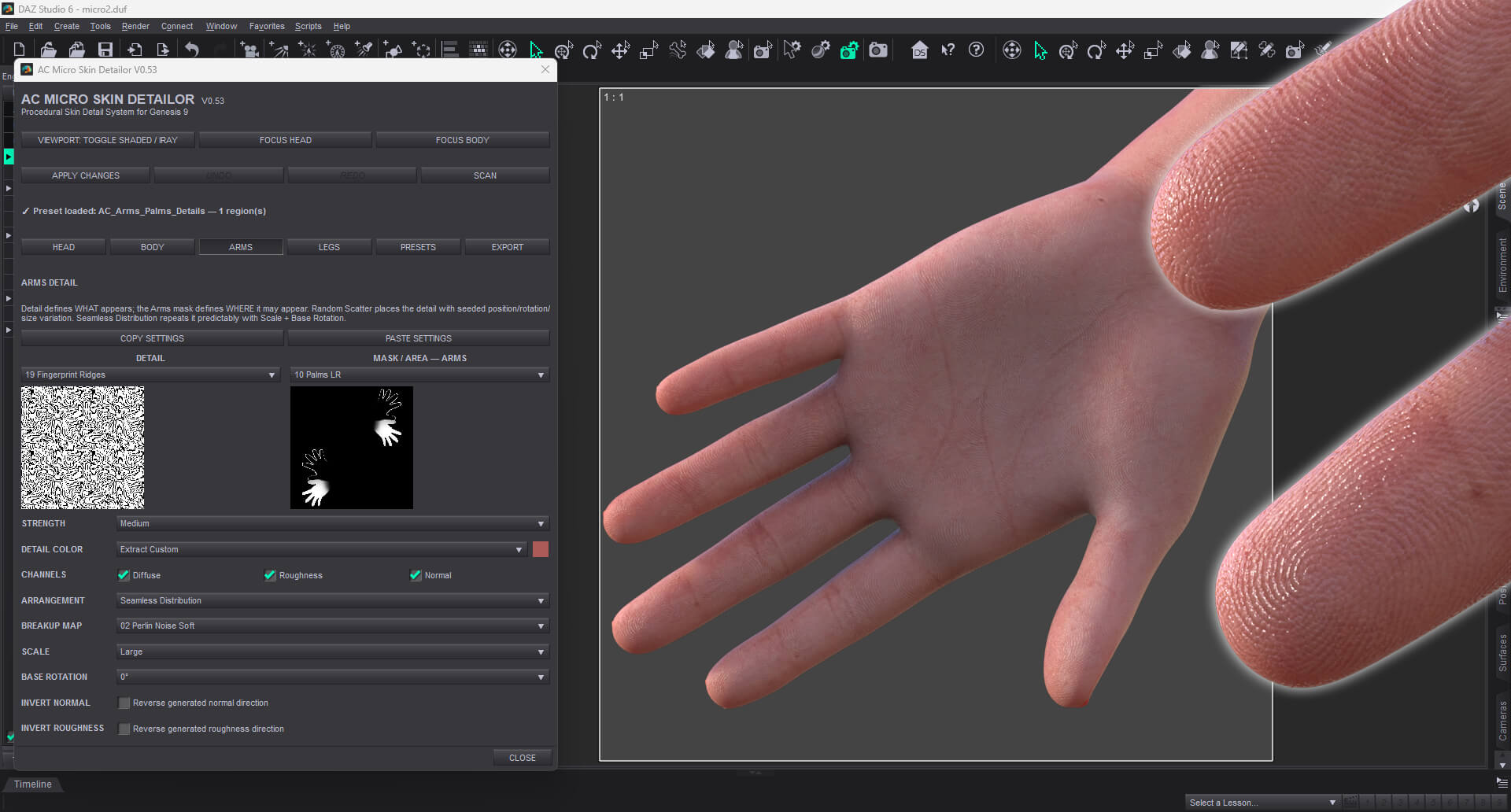Click the Save floppy disk icon

[105, 50]
